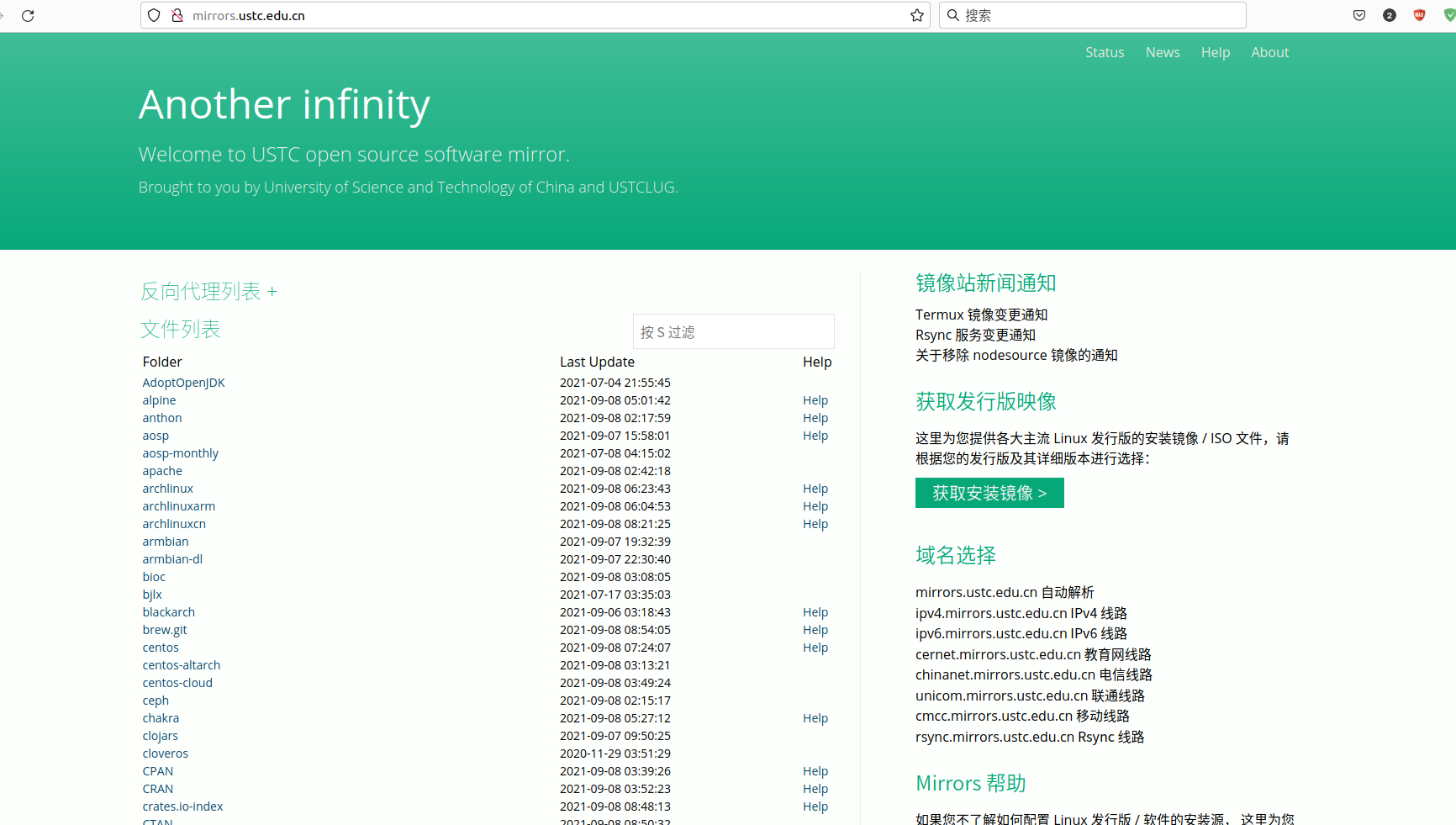1456x825 pixels.
Task: Open the brew.git folder
Action: pos(165,630)
